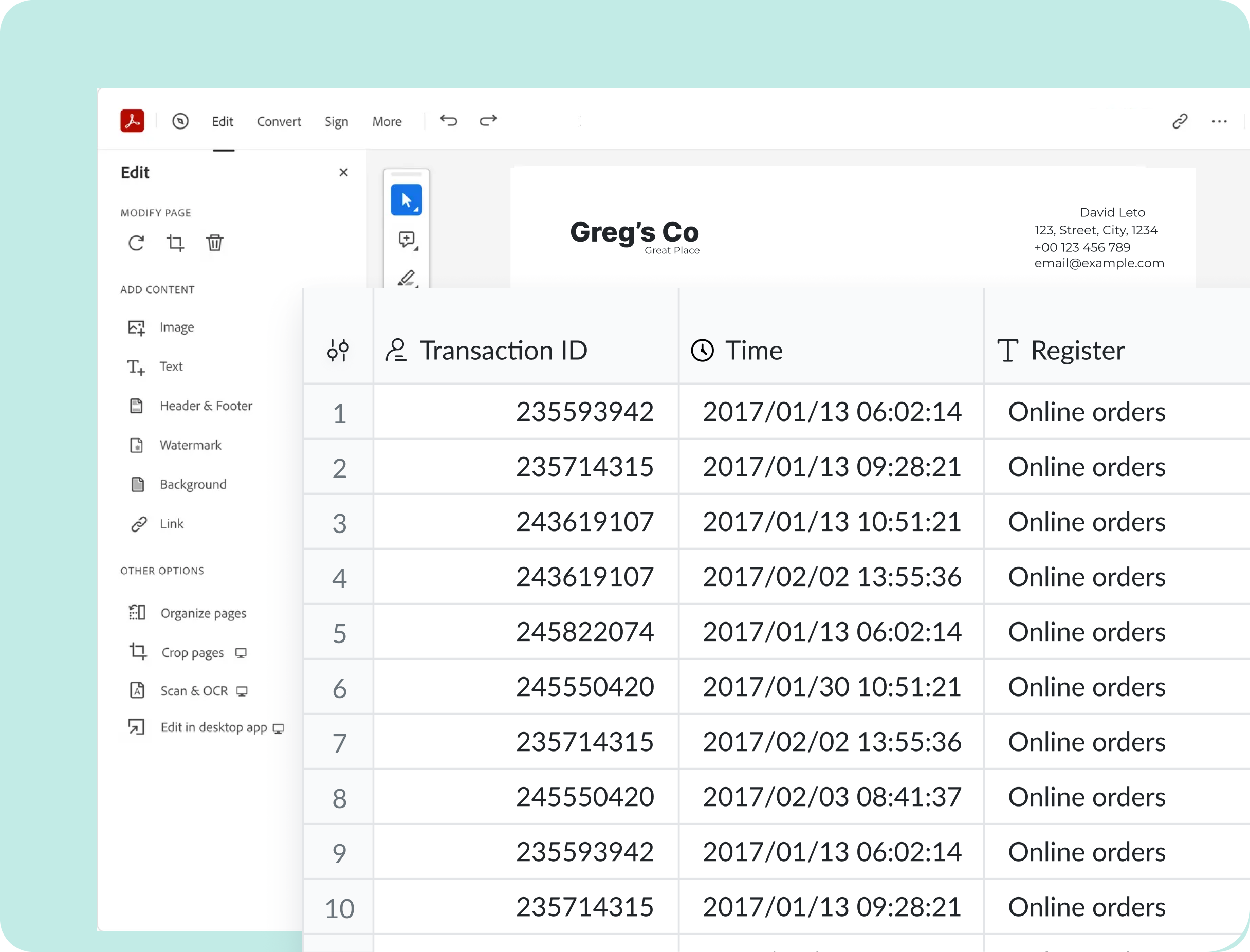Screen dimensions: 1250x952
Task: Delete the page with the trash icon
Action: tap(215, 243)
